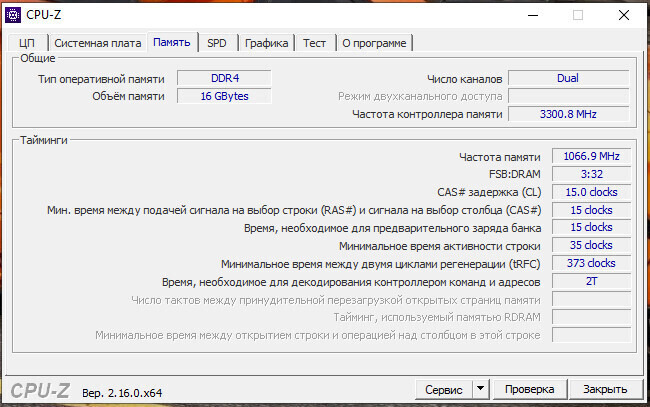Select the 1066.9 MHz memory frequency value

click(x=591, y=157)
